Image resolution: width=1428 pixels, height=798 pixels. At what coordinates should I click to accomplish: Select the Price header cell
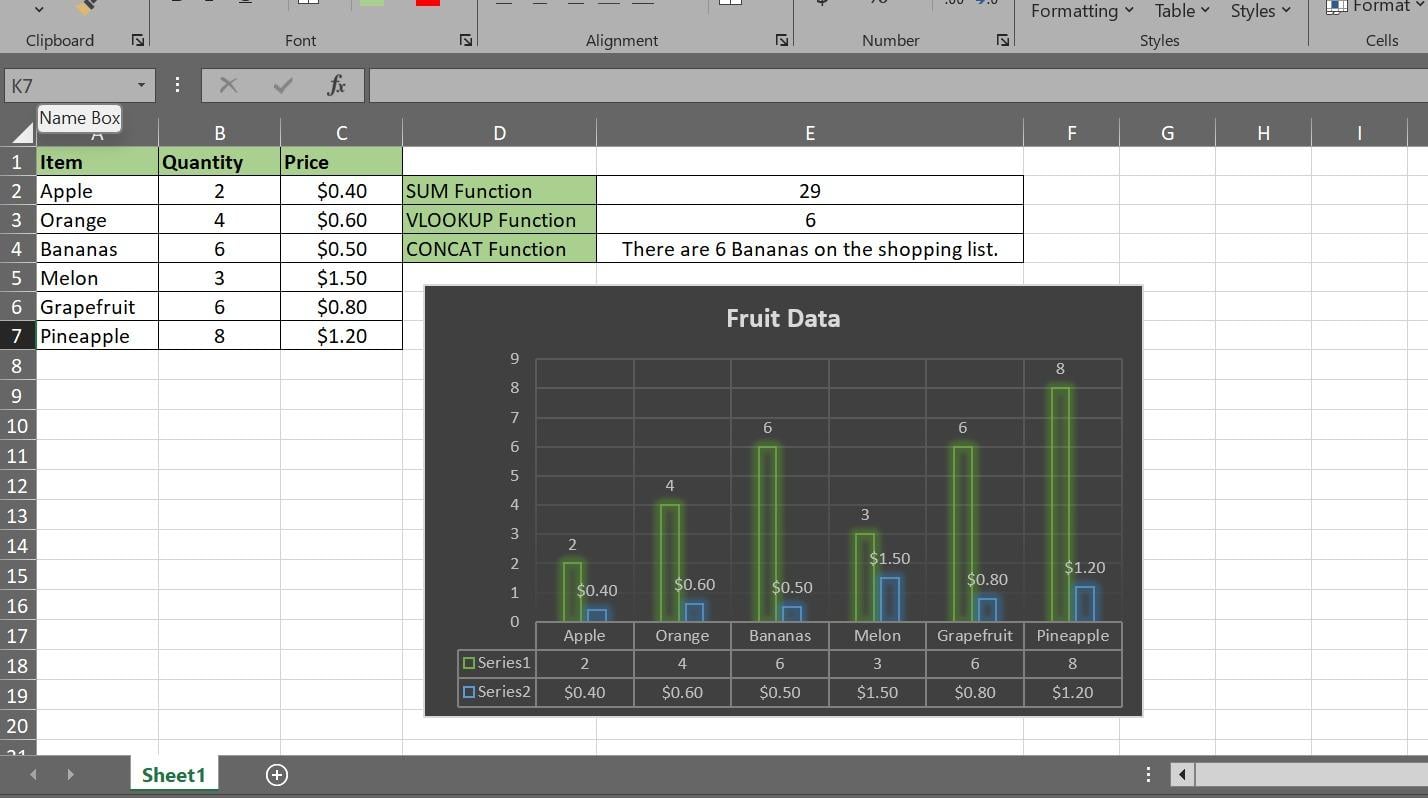(341, 162)
